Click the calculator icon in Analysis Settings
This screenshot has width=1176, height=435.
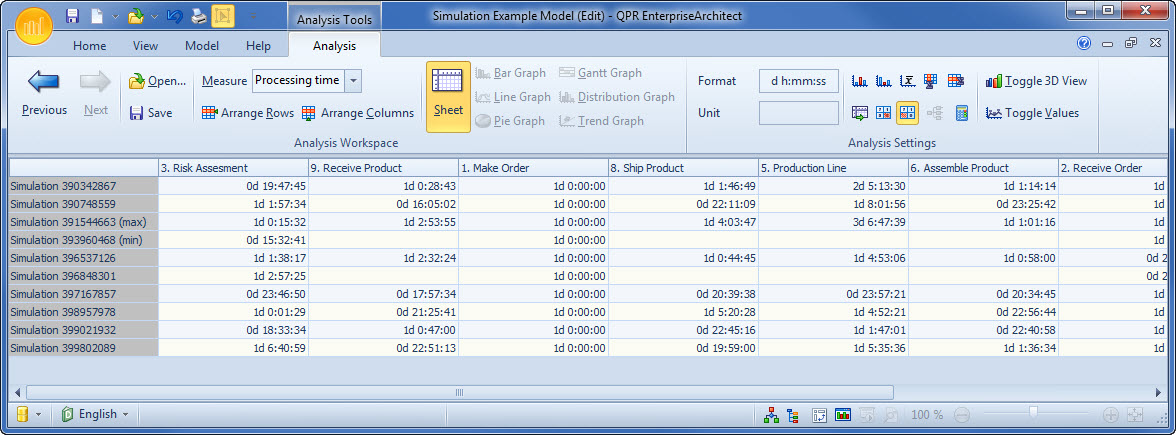click(962, 113)
